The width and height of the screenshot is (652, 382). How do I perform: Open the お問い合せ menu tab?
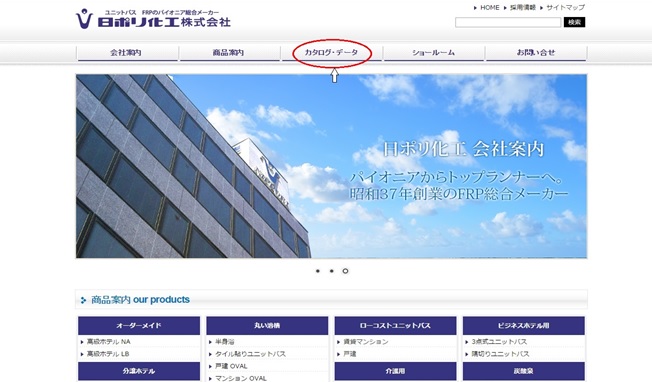point(536,53)
